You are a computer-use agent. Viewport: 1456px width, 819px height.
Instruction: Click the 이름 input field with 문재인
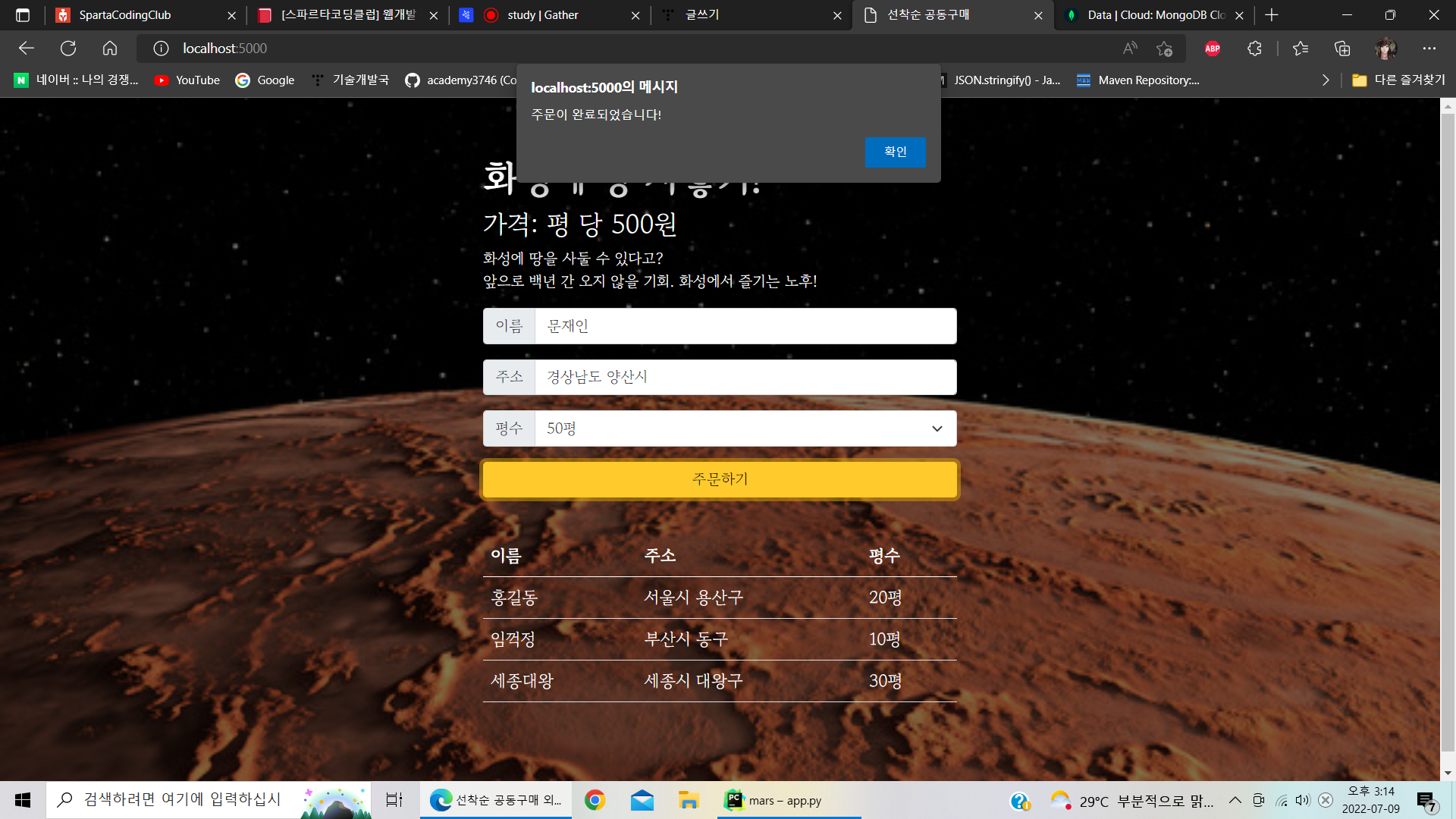[745, 326]
